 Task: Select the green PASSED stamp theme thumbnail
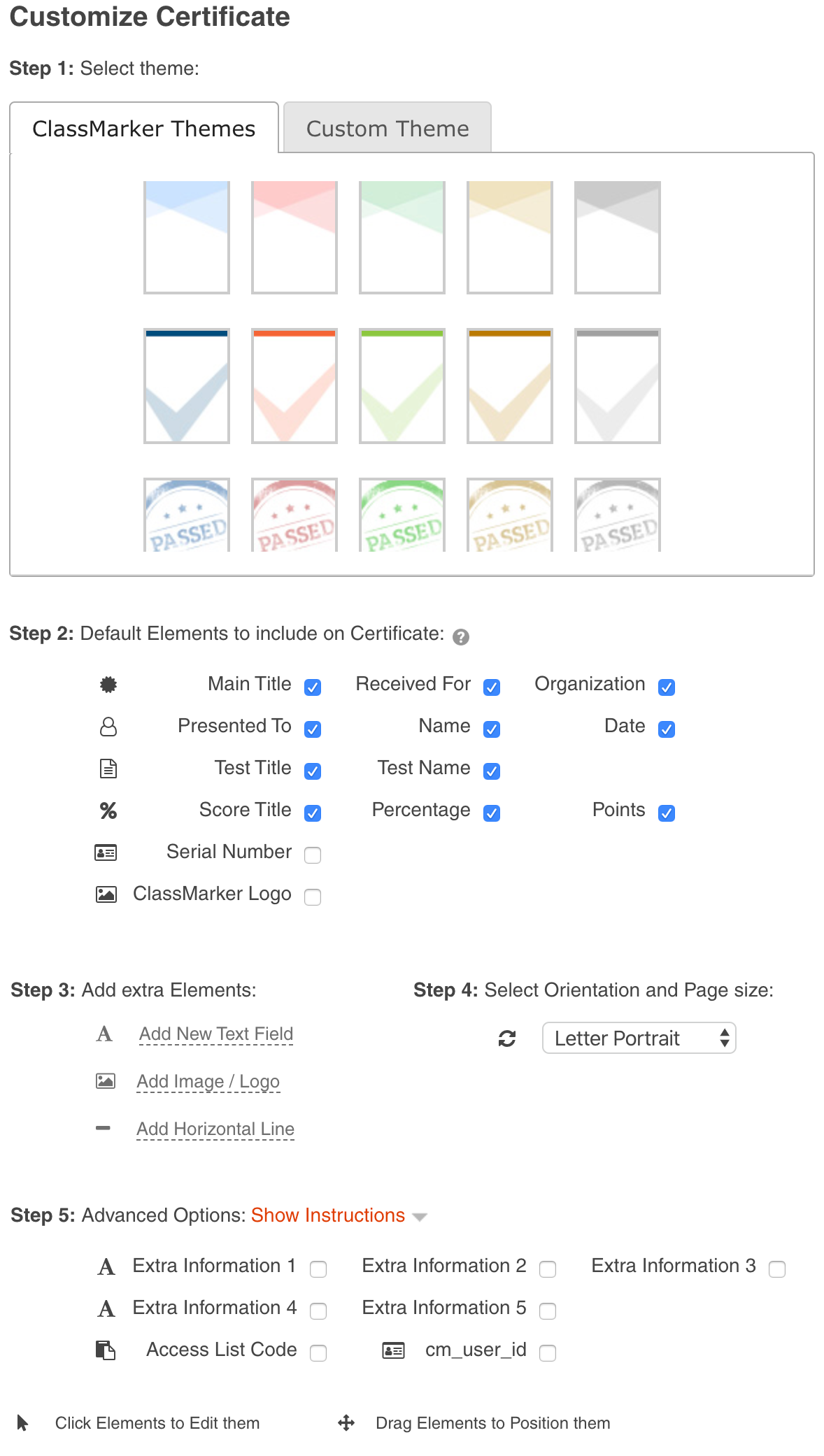coord(402,515)
